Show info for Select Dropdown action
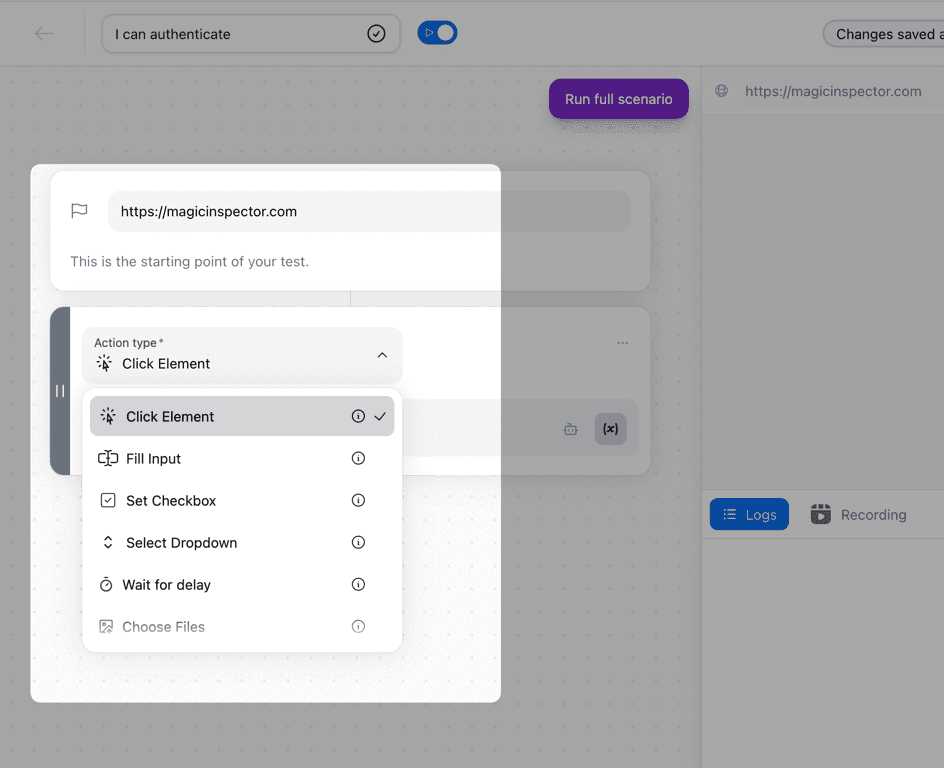Viewport: 944px width, 768px height. (358, 542)
